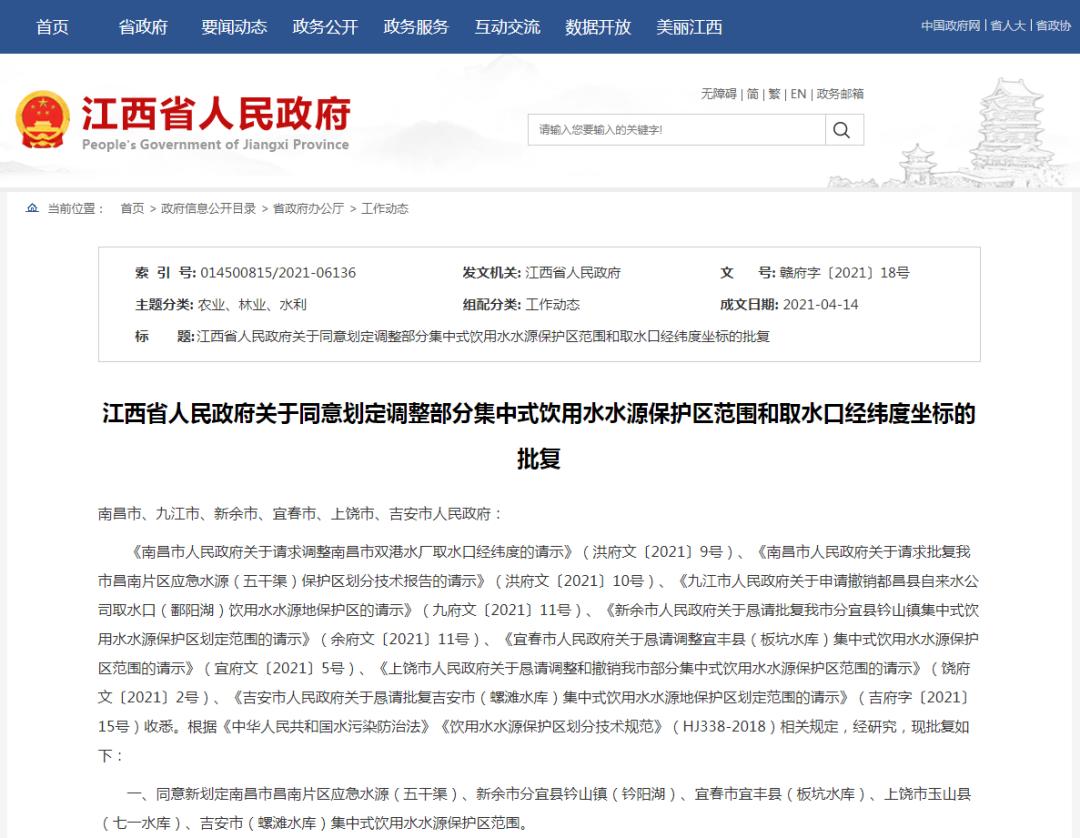This screenshot has width=1080, height=838.
Task: Click the national emblem logo
Action: [43, 119]
